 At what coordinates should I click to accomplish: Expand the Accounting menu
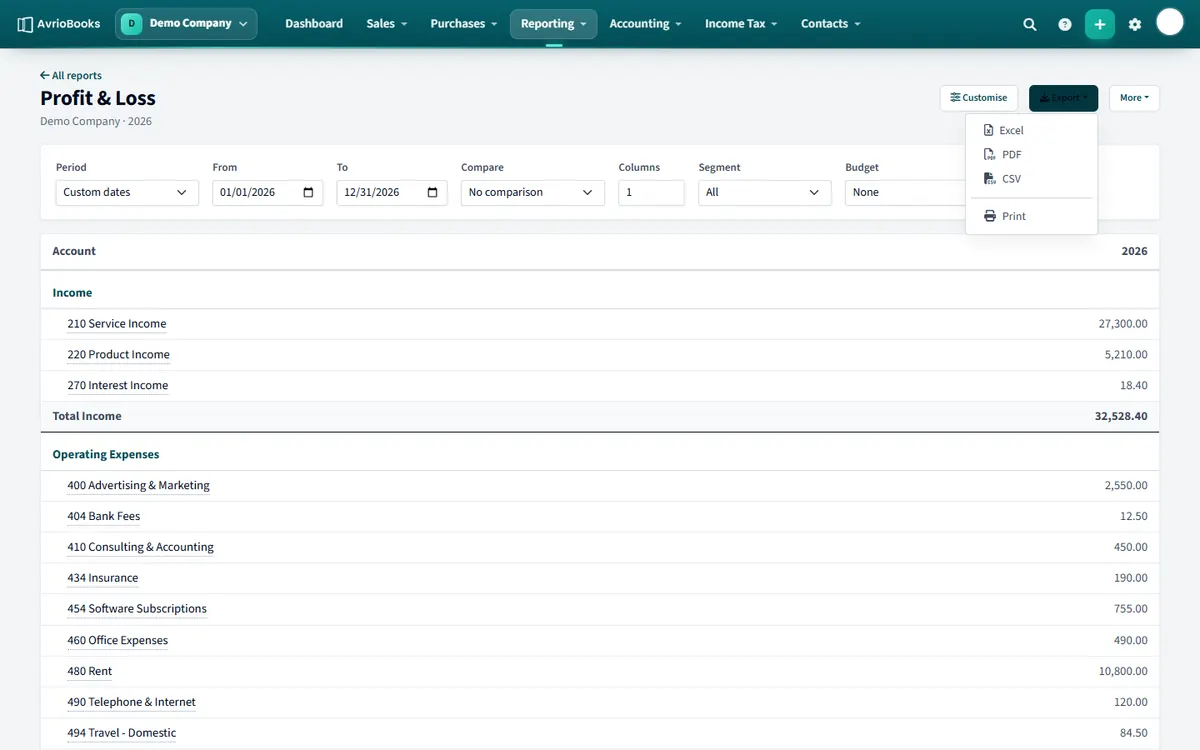pos(645,24)
